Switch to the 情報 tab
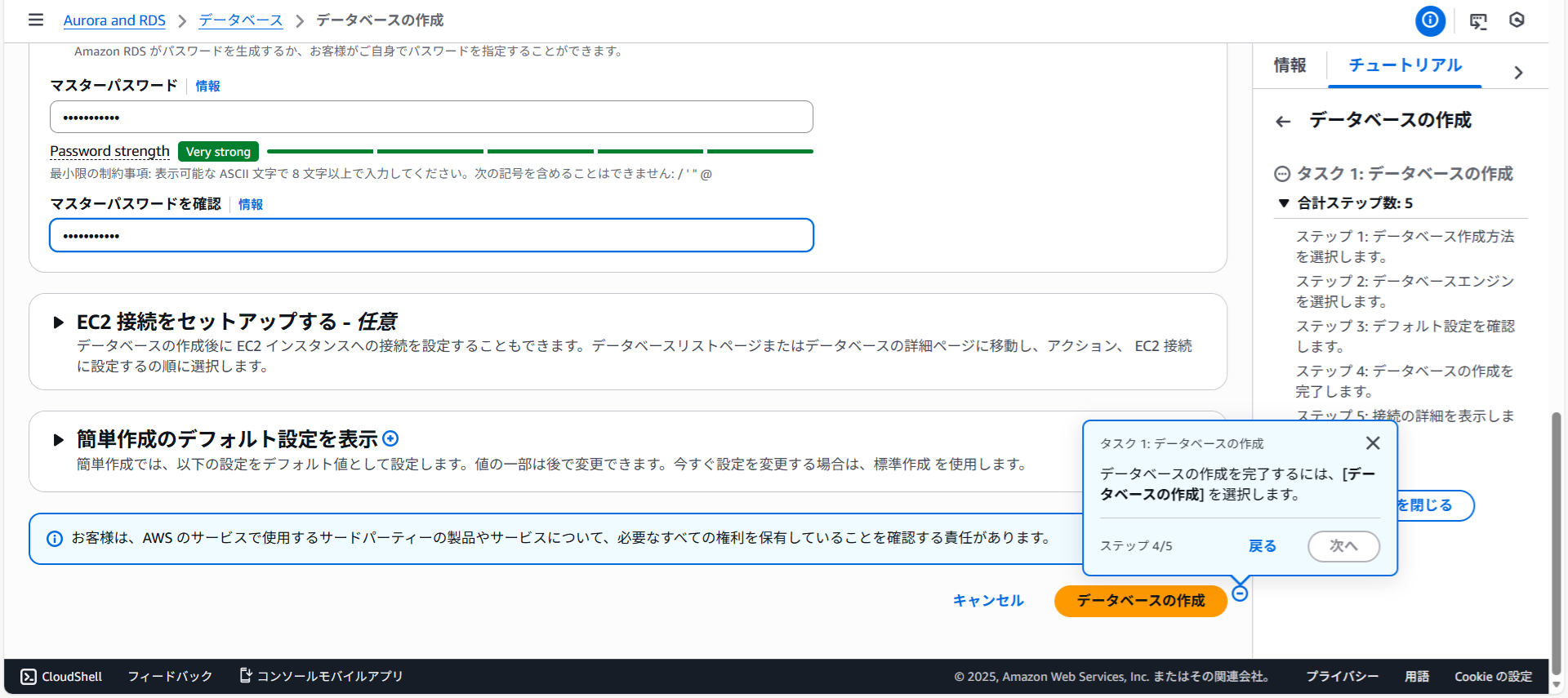The image size is (1568, 698). click(x=1290, y=65)
